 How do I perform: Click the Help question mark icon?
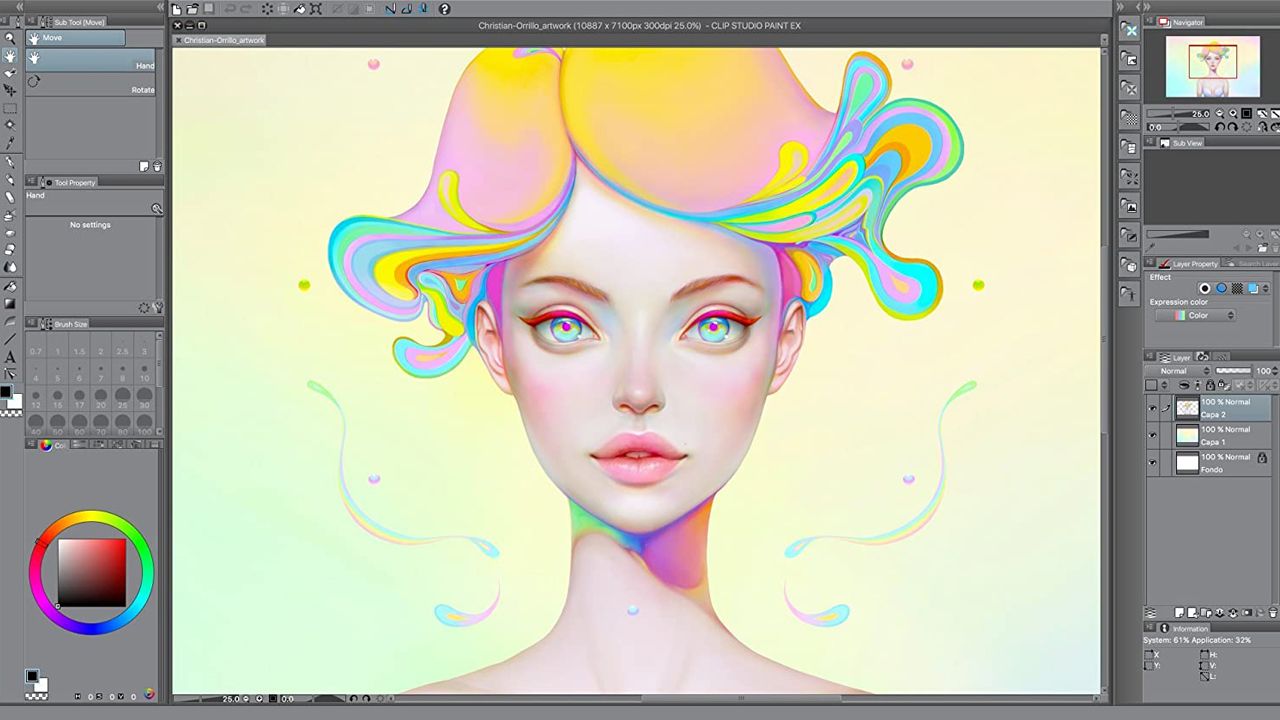pyautogui.click(x=445, y=10)
